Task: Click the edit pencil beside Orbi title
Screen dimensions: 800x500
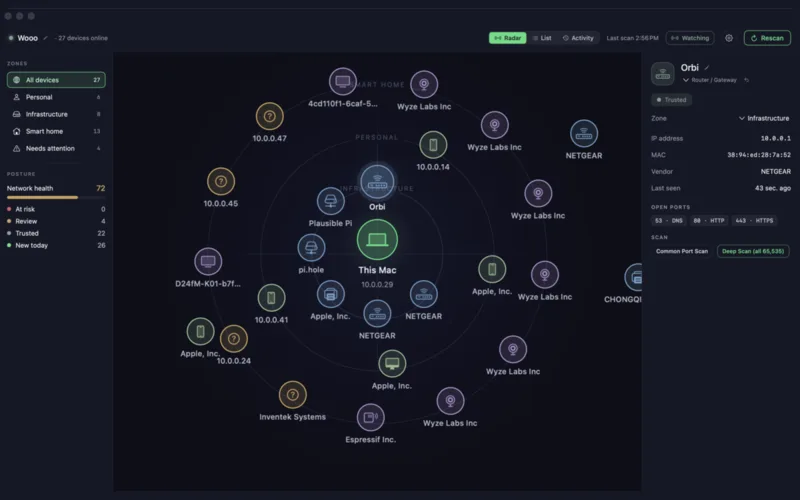Action: coord(707,67)
